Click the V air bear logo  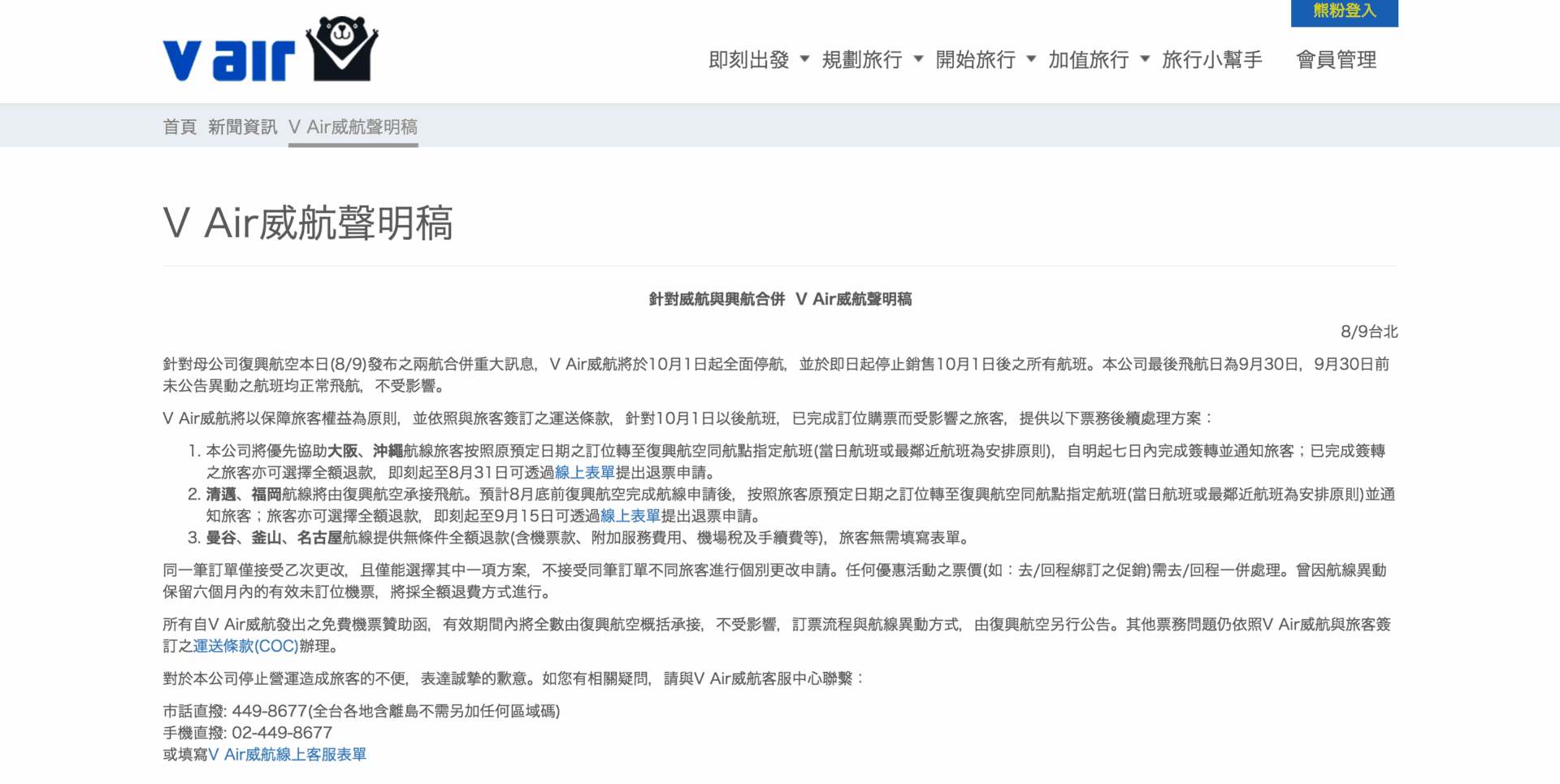click(x=271, y=50)
